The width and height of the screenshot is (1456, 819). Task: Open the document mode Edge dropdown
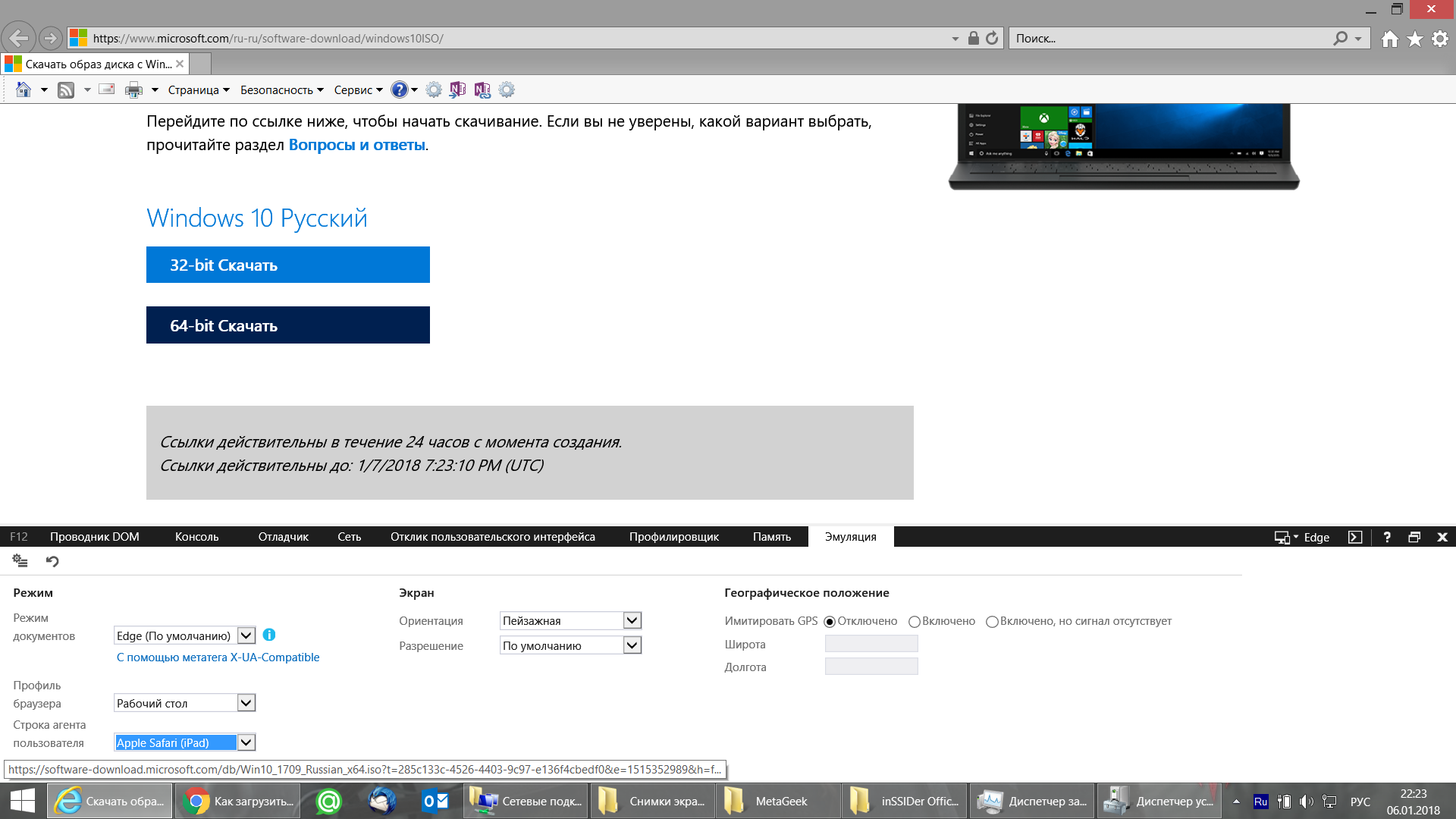(246, 636)
